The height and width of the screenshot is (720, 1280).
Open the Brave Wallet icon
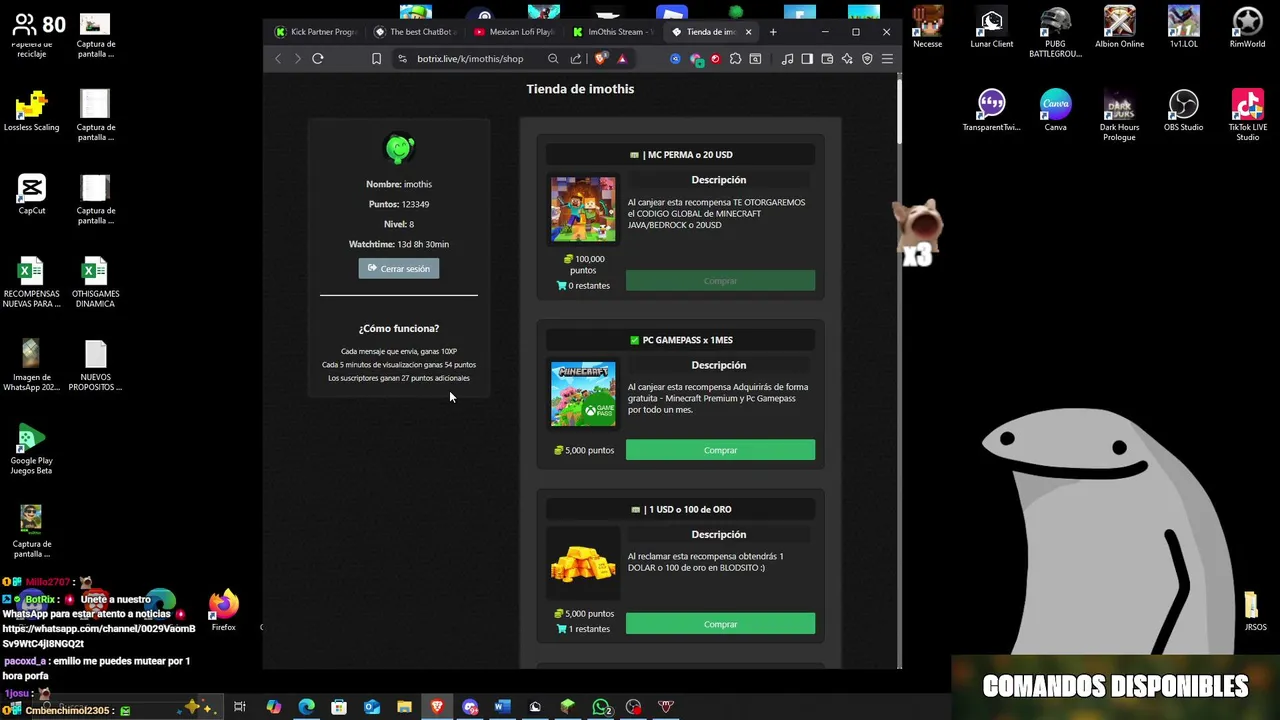[827, 59]
